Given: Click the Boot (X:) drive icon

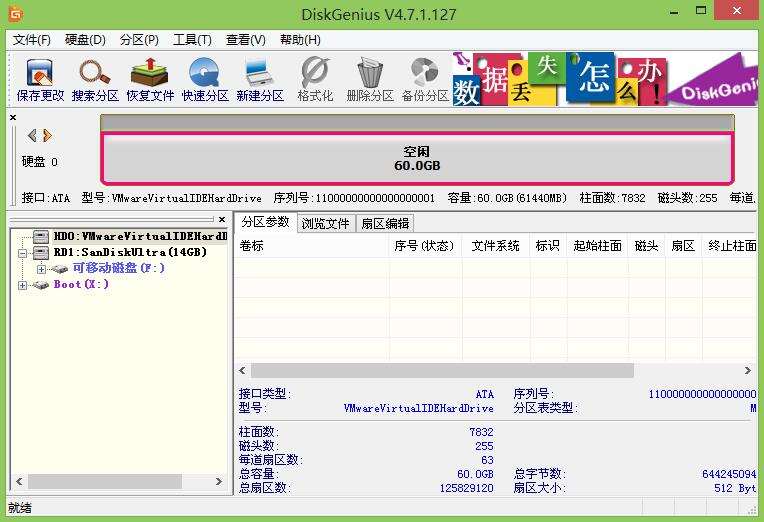Looking at the screenshot, I should pyautogui.click(x=40, y=285).
